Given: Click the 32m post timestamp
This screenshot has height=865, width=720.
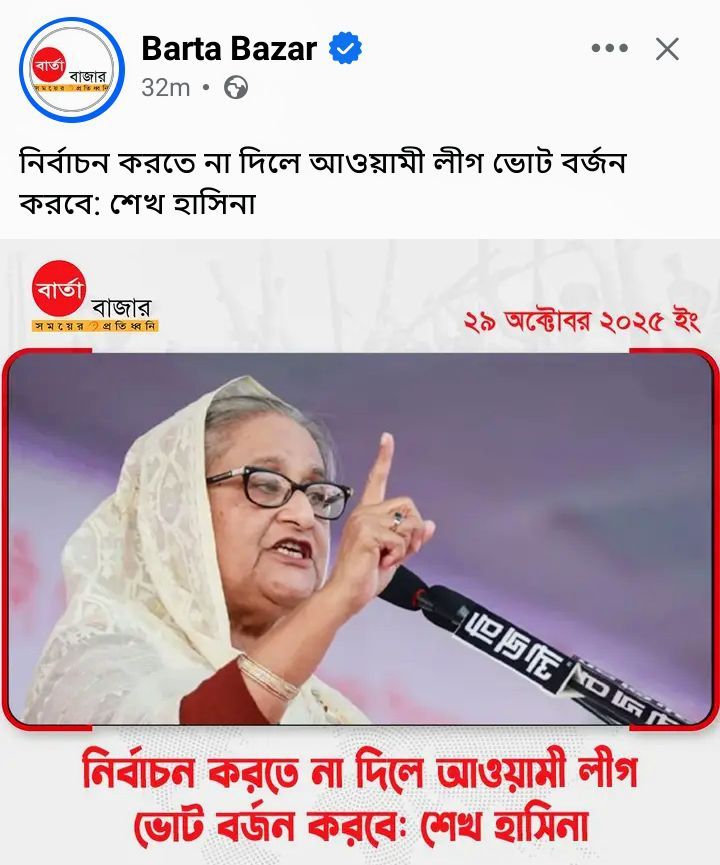Looking at the screenshot, I should pyautogui.click(x=166, y=88).
